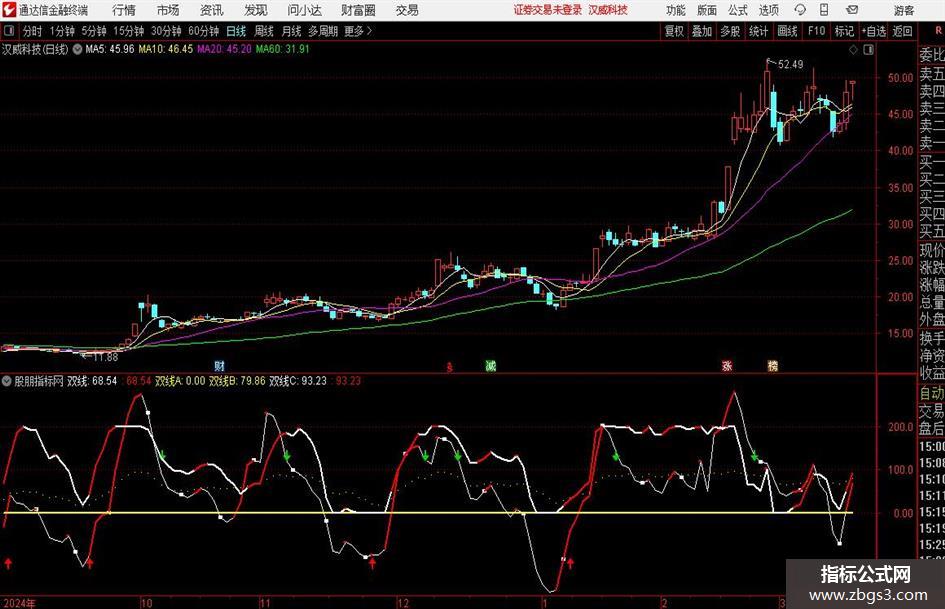Click the 减 marker on the chart

491,365
